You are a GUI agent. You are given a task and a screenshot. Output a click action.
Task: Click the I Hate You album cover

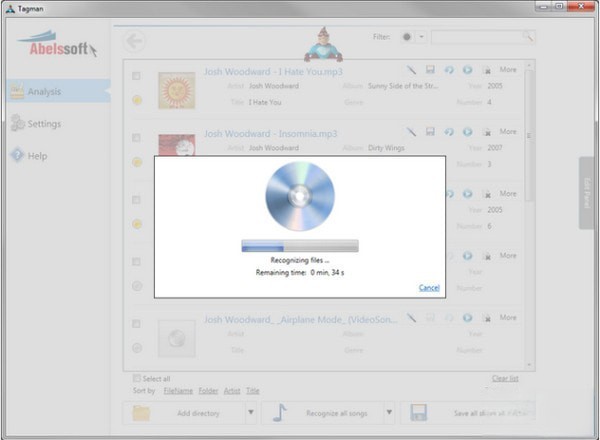pos(177,90)
